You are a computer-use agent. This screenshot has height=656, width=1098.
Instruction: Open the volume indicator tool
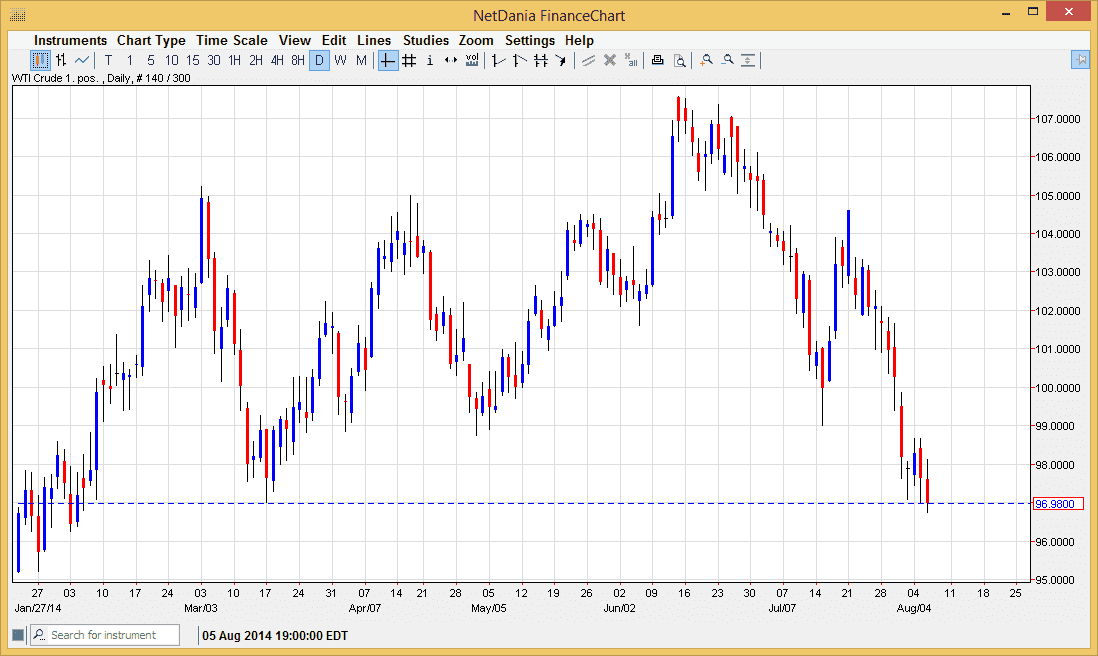(x=471, y=60)
